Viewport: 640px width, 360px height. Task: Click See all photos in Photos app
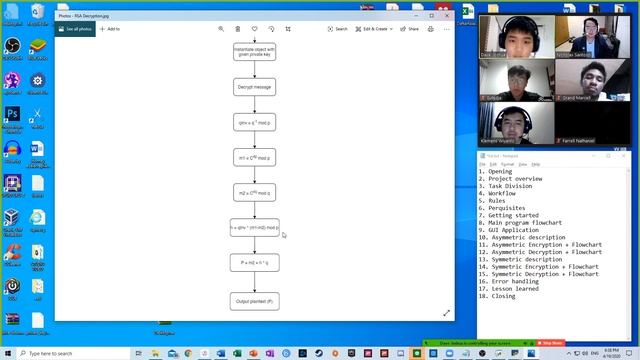pyautogui.click(x=75, y=29)
